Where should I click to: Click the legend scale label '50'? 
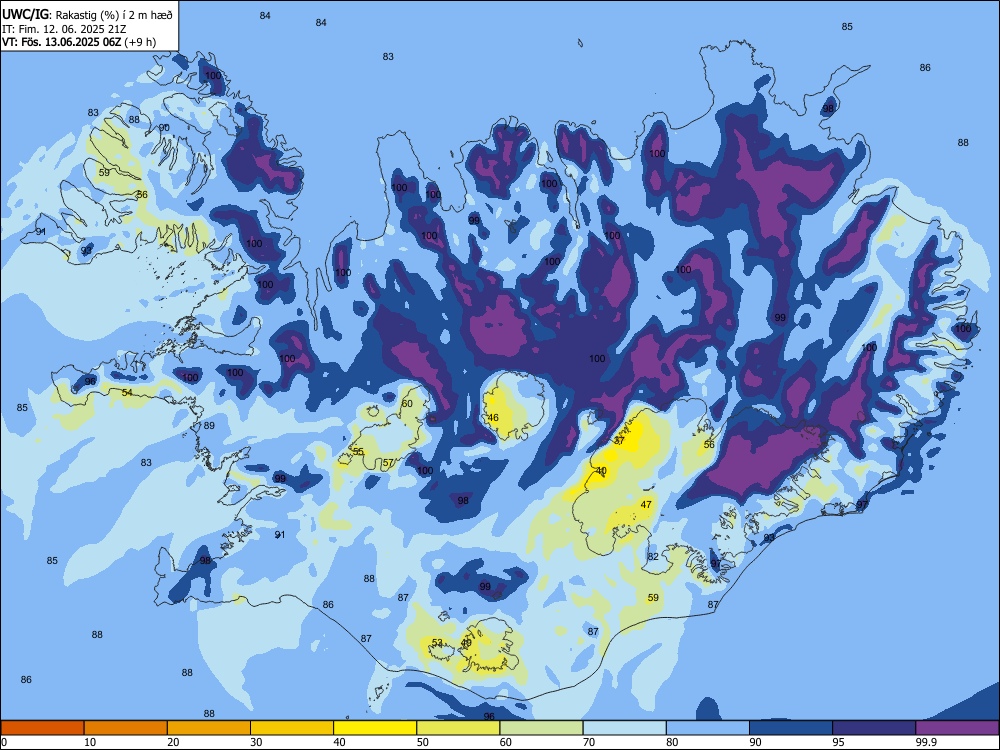click(x=423, y=742)
